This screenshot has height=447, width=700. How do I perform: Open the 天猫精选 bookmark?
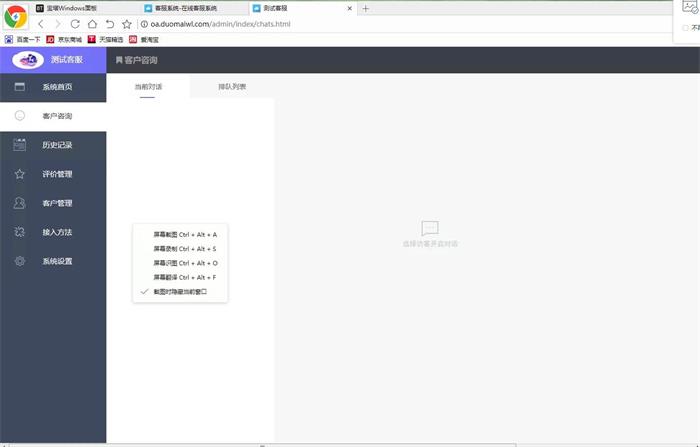pos(105,40)
